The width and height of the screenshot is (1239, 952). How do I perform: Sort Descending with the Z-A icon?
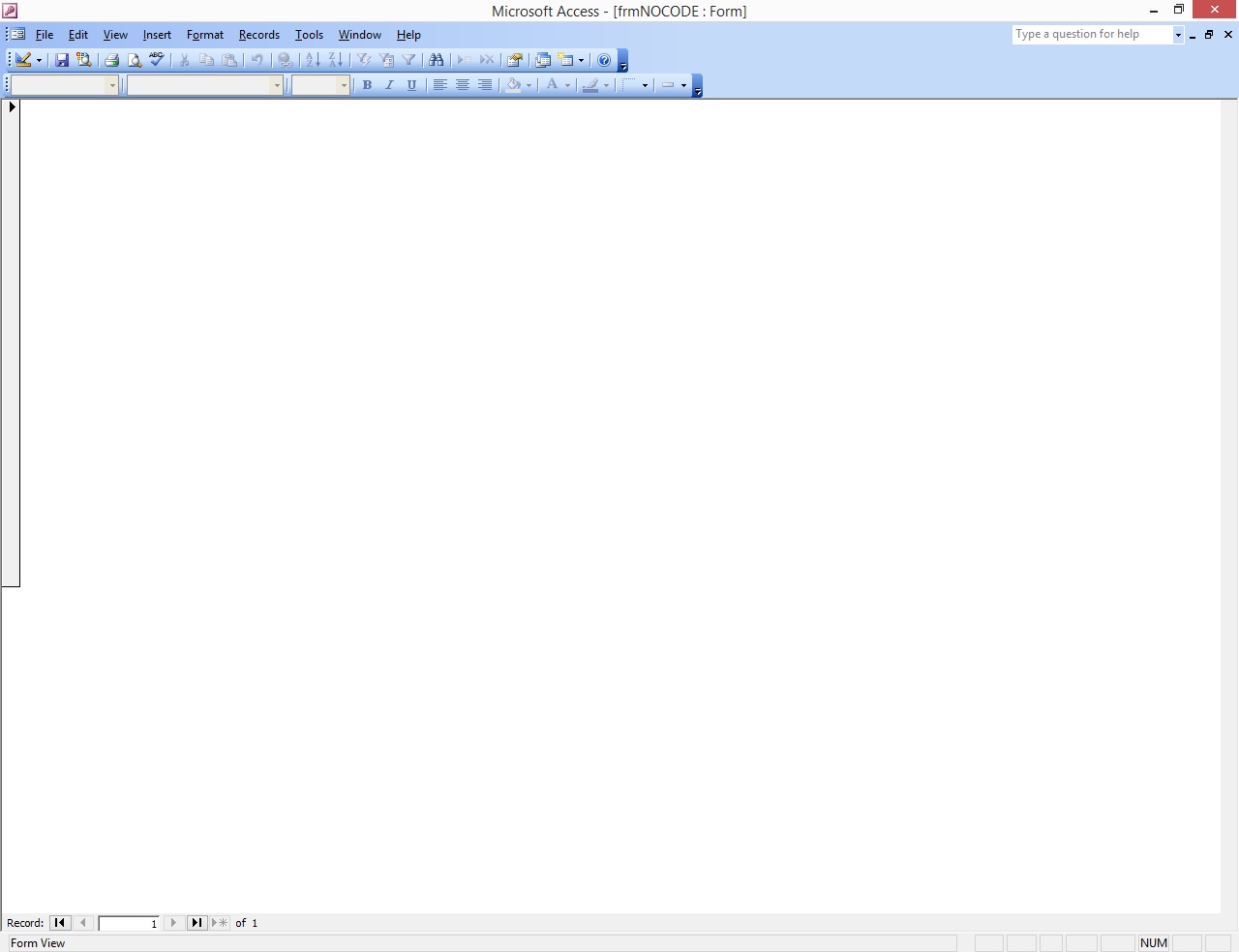[335, 60]
